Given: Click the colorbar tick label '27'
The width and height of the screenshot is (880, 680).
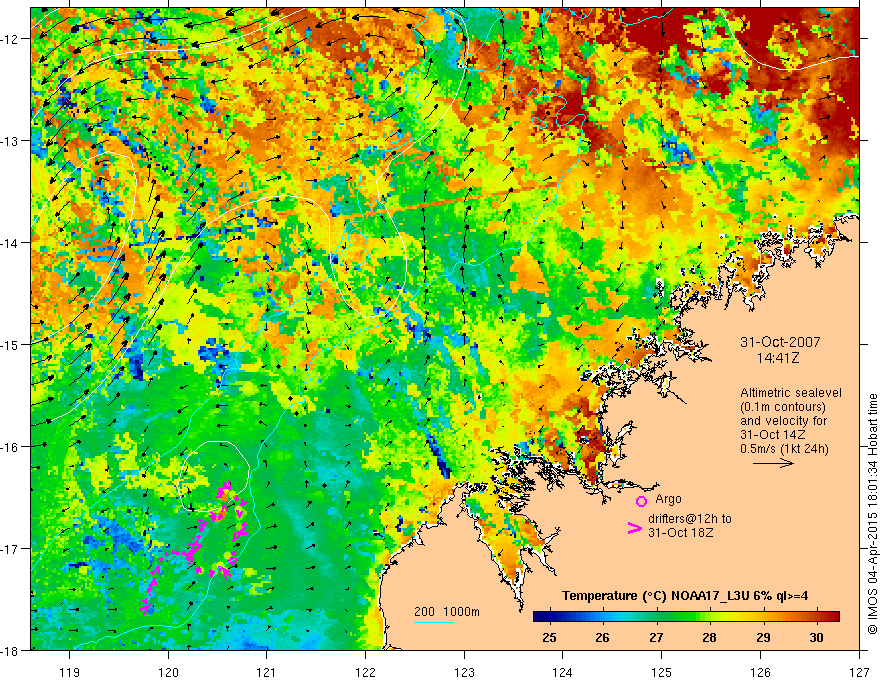Looking at the screenshot, I should click(656, 638).
